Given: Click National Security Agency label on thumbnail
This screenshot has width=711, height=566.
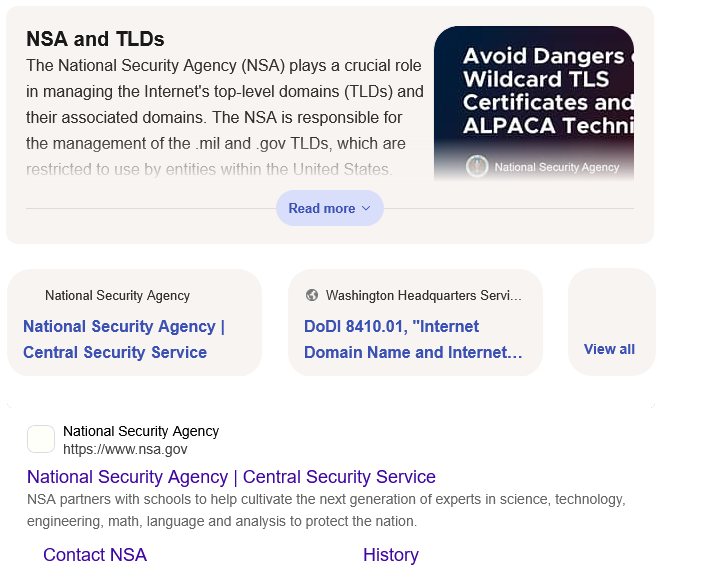Looking at the screenshot, I should pos(557,167).
